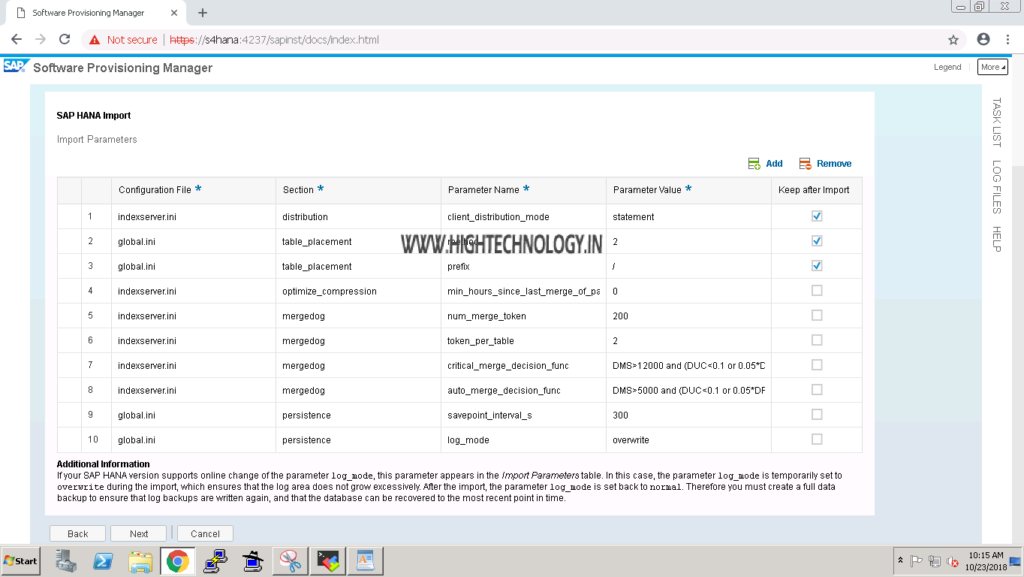This screenshot has width=1024, height=577.
Task: Select the row selector of row 10
Action: (x=69, y=439)
